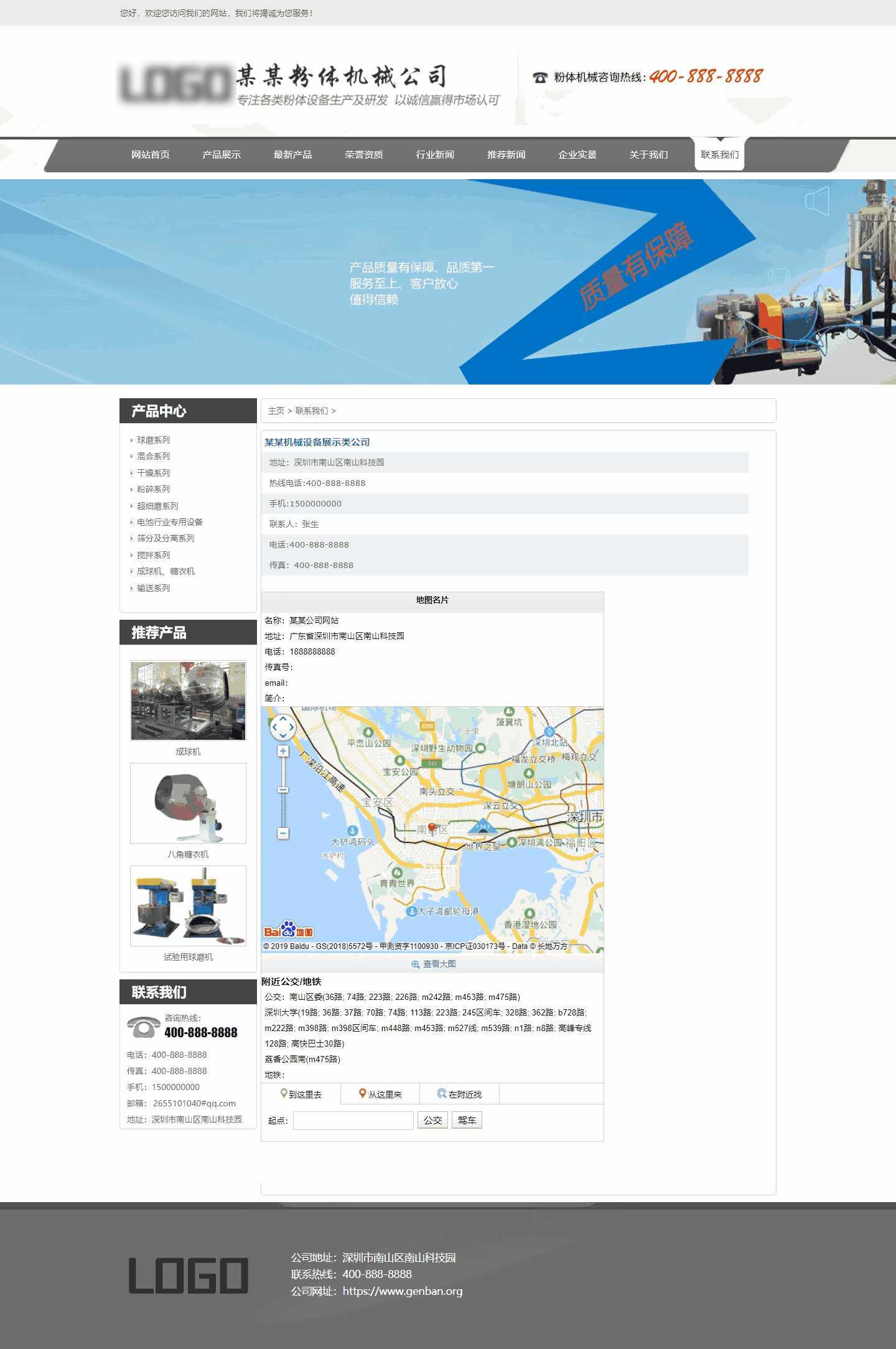Click the 起点 starting point input field
896x1349 pixels.
[x=353, y=1120]
